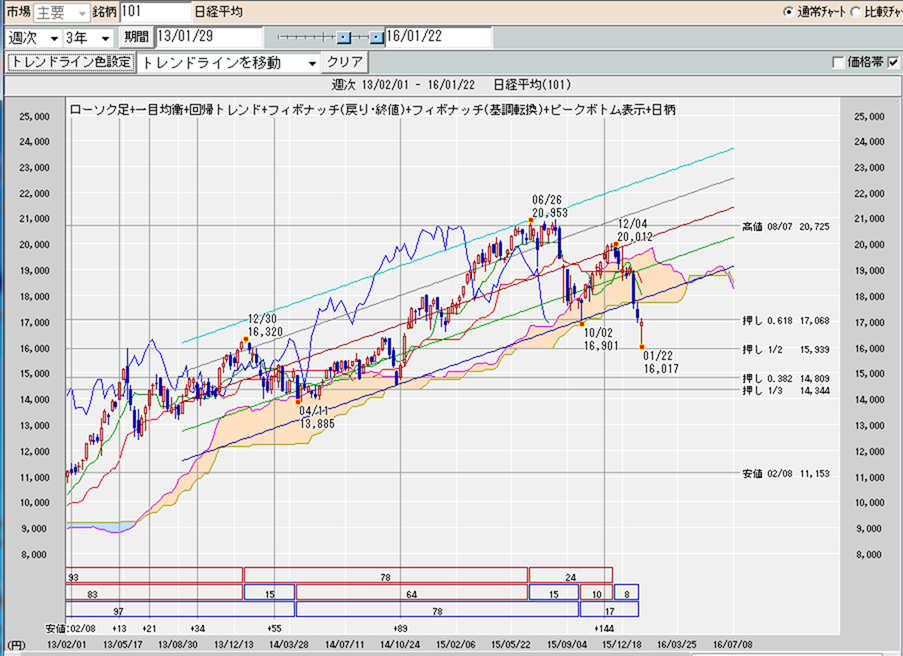
Task: Click the 06/26 20,953 peak label
Action: [549, 206]
